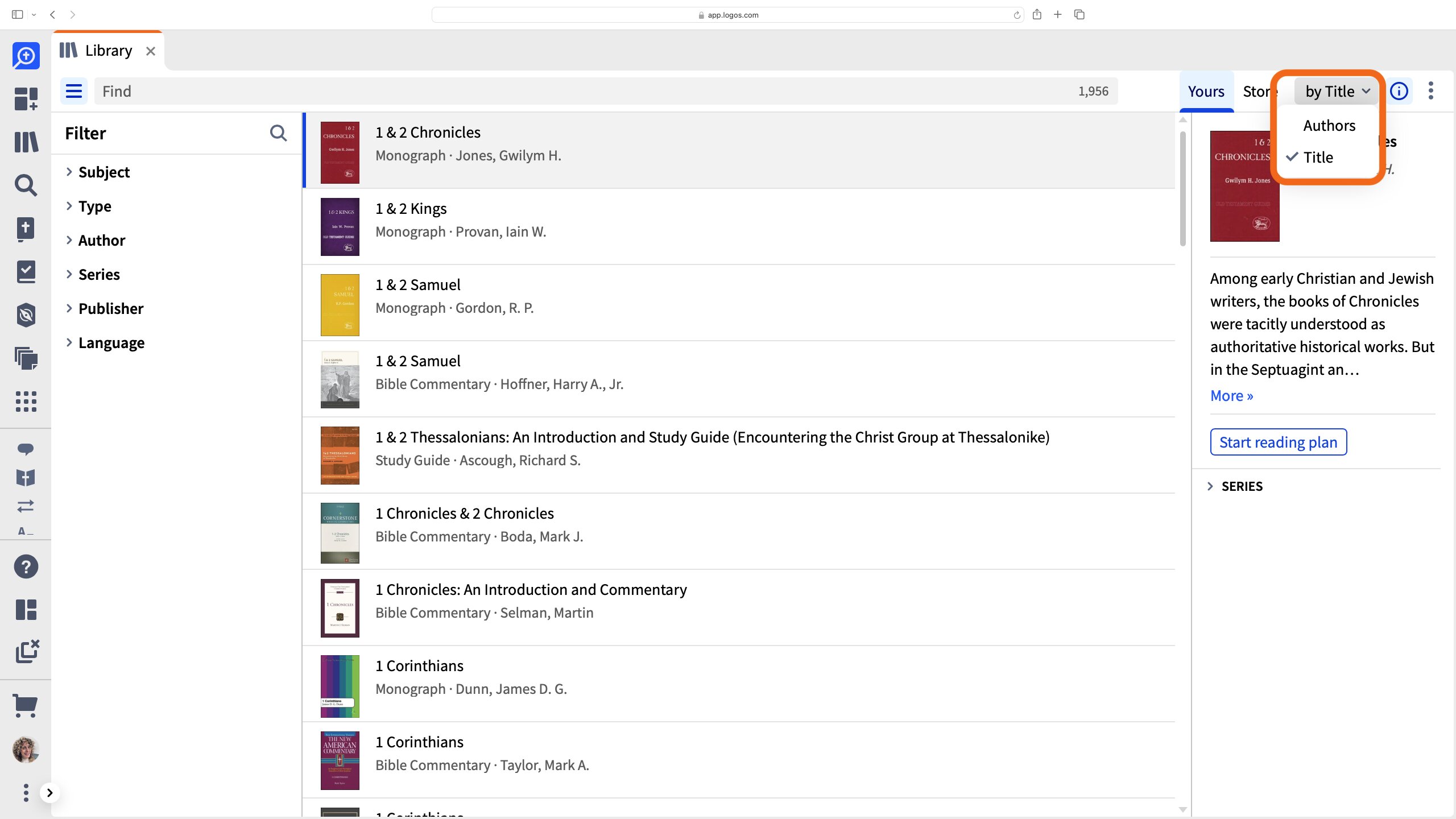Image resolution: width=1456 pixels, height=819 pixels.
Task: Select 1 Chronicles: An Introduction and Commentary
Action: (x=739, y=608)
